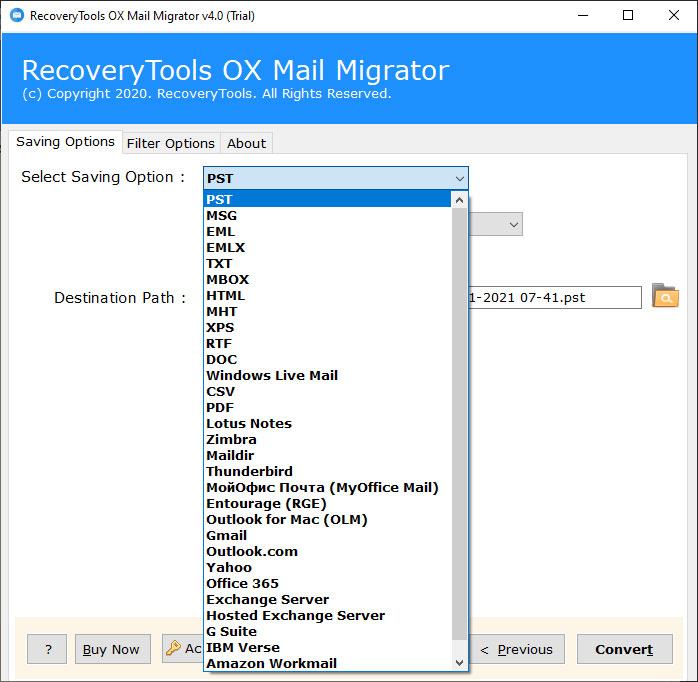Click the dropdown list scrollbar thumb

click(459, 424)
